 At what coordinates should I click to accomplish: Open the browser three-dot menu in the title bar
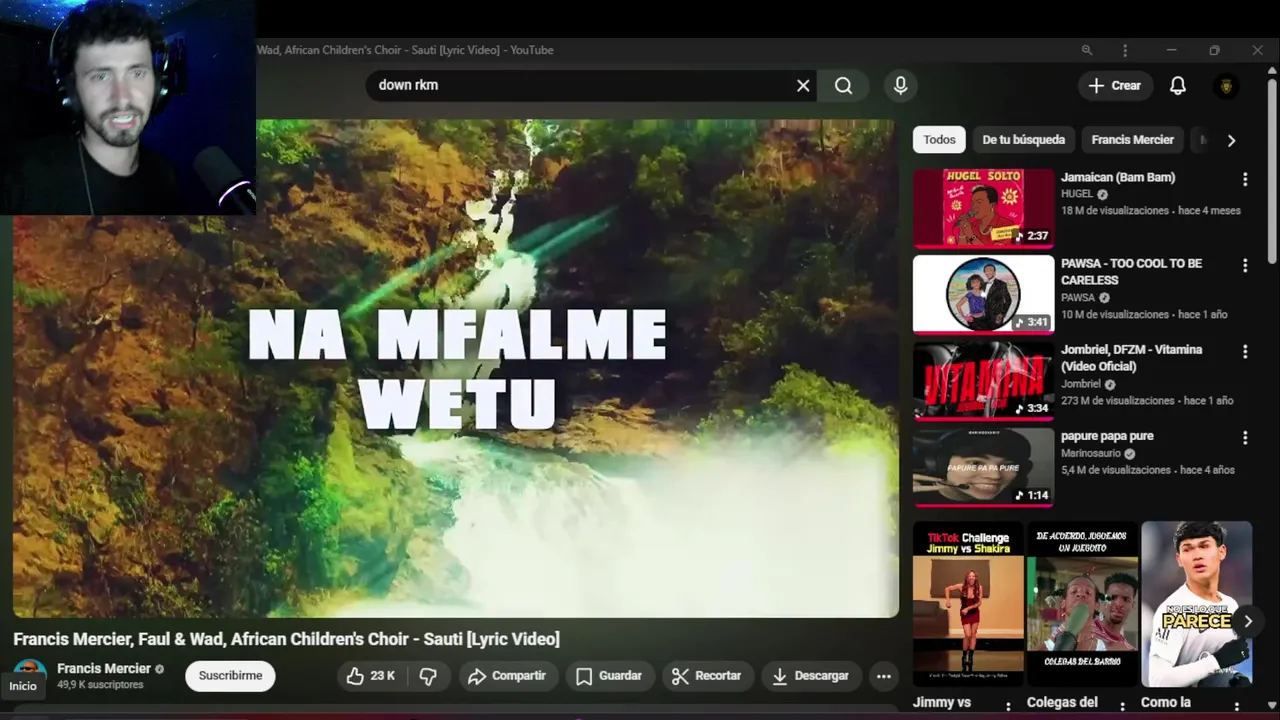click(x=1125, y=50)
